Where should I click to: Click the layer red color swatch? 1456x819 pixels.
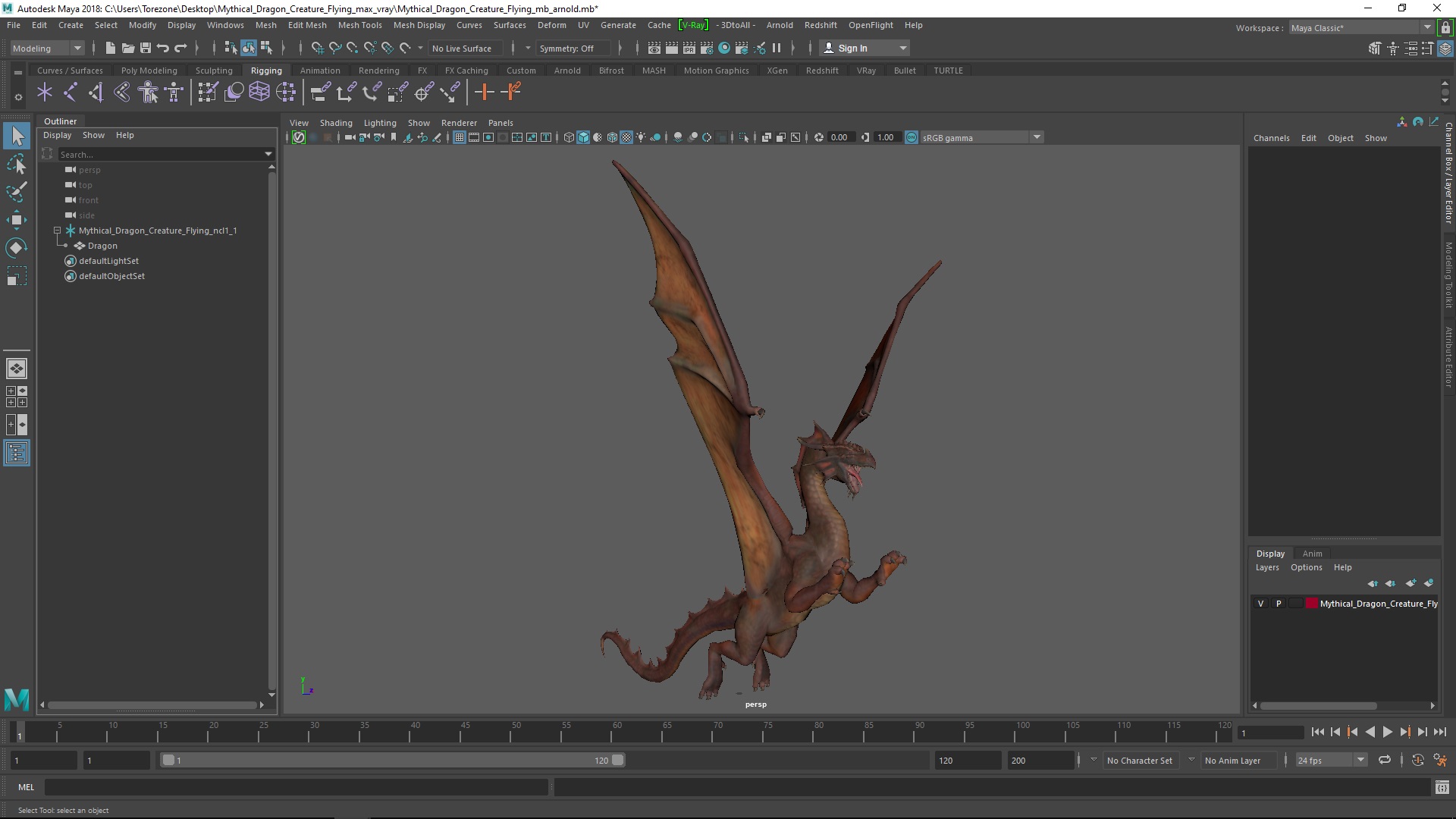(x=1312, y=604)
